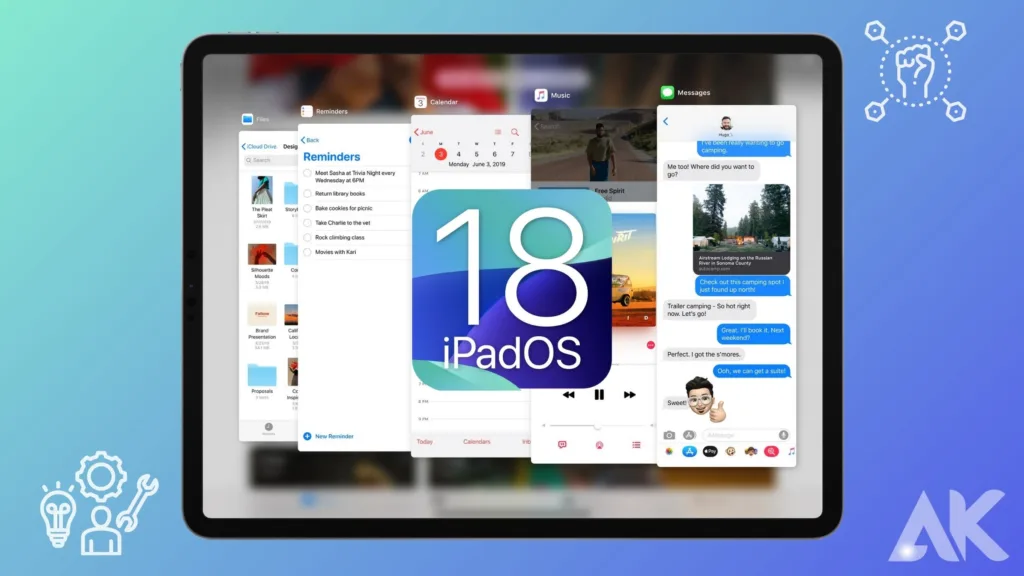Tap the Messages camera icon

tap(669, 435)
